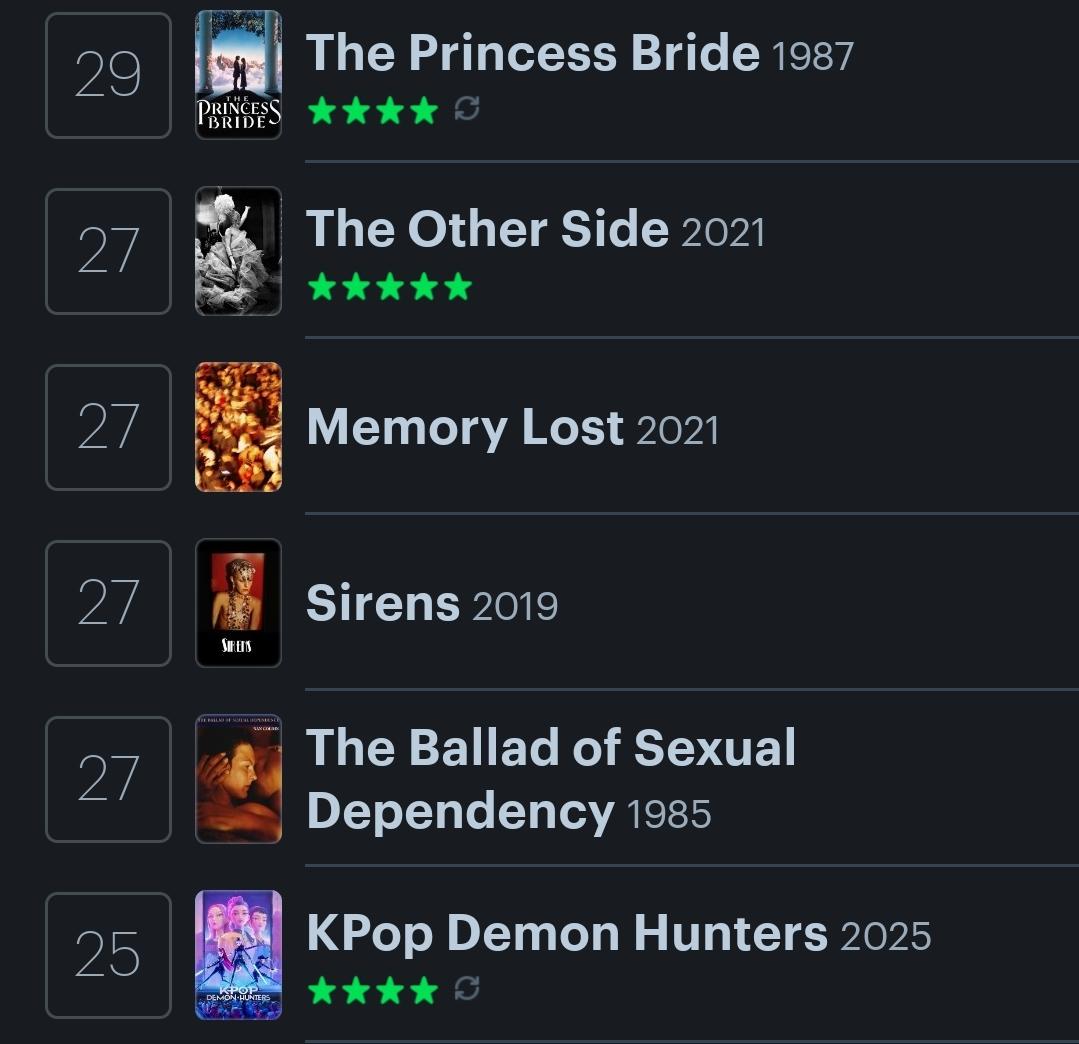Click KPop Demon Hunters star rating
The height and width of the screenshot is (1044, 1079).
pos(373,990)
